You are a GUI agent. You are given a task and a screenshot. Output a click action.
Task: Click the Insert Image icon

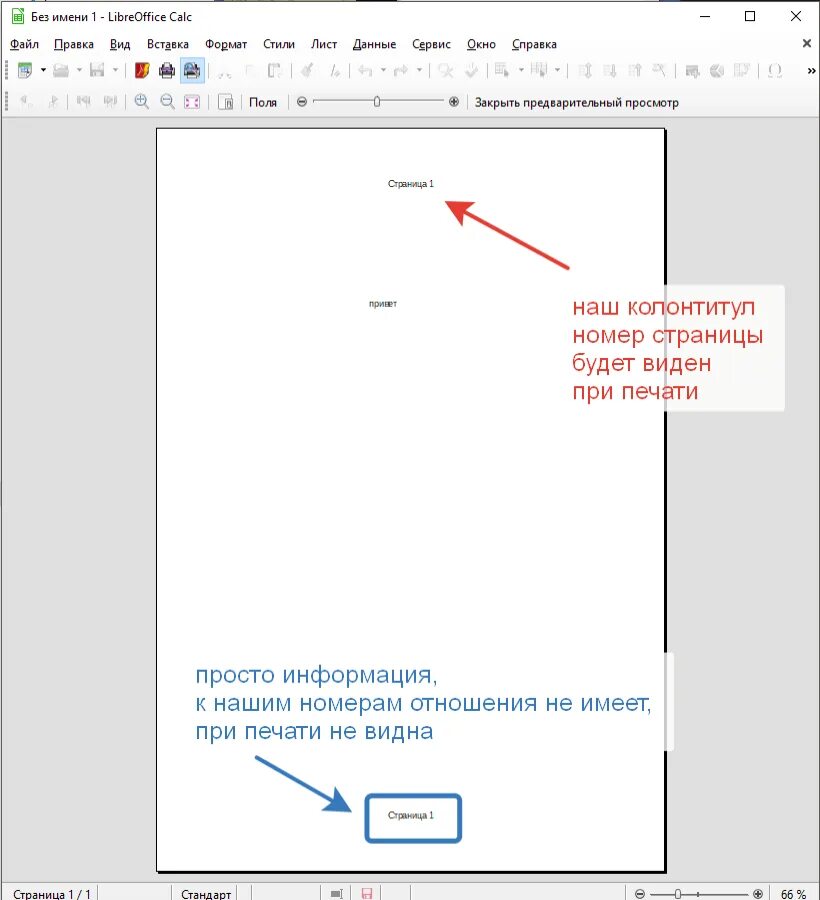(x=693, y=71)
